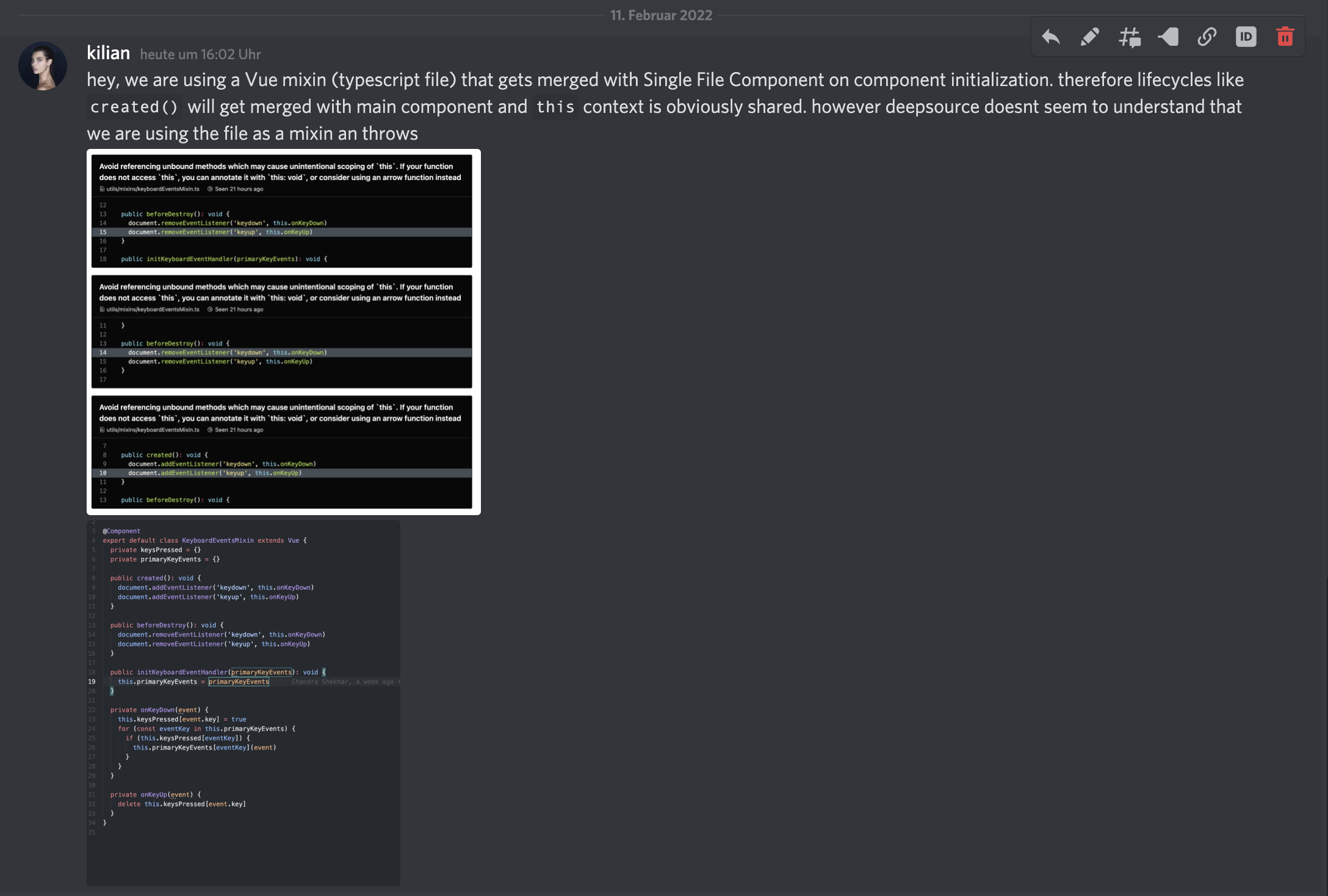Image resolution: width=1328 pixels, height=896 pixels.
Task: Click highlighted line 19 in code screenshot
Action: point(193,682)
